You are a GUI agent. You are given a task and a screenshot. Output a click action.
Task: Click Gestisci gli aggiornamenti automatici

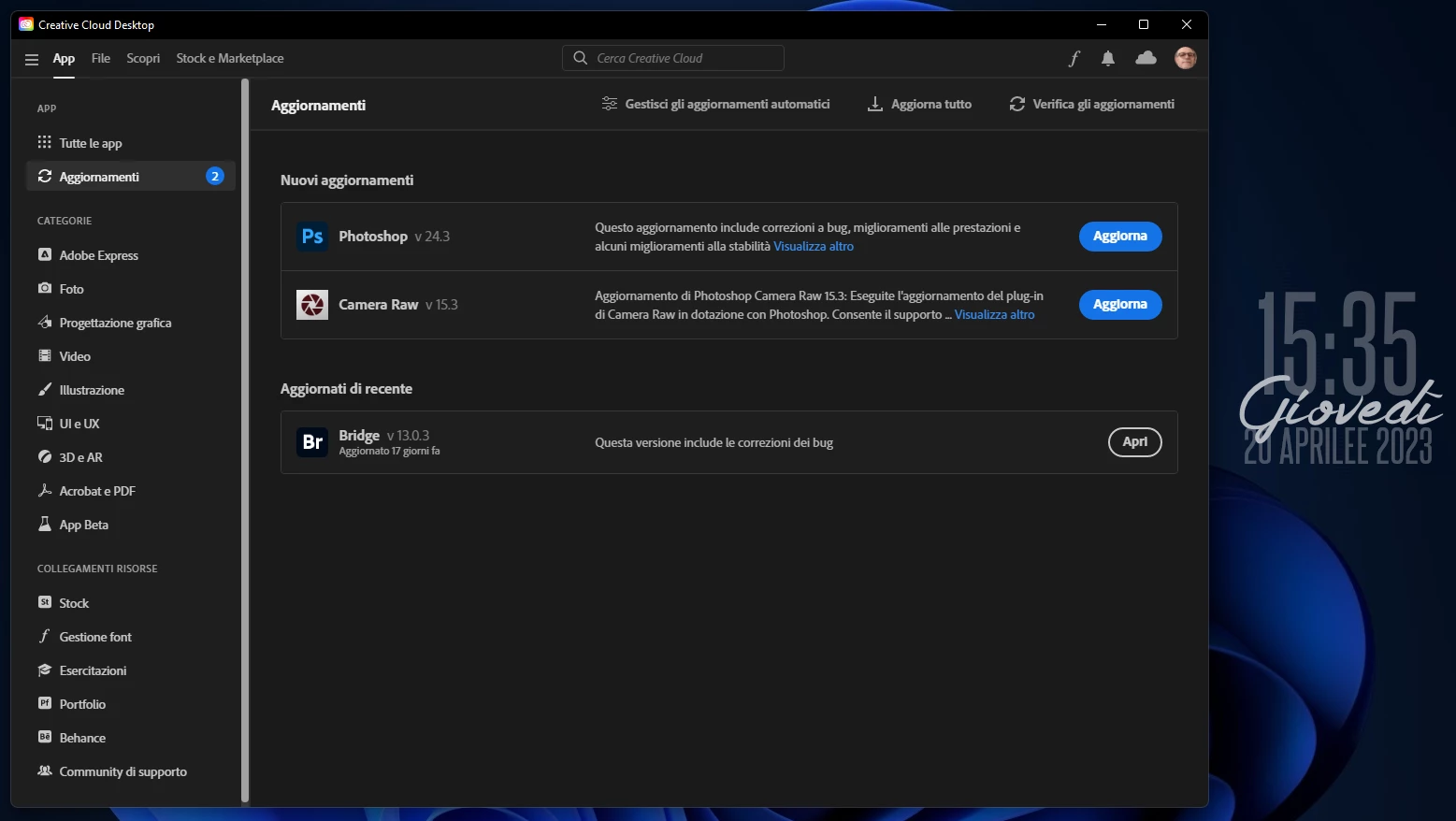715,104
